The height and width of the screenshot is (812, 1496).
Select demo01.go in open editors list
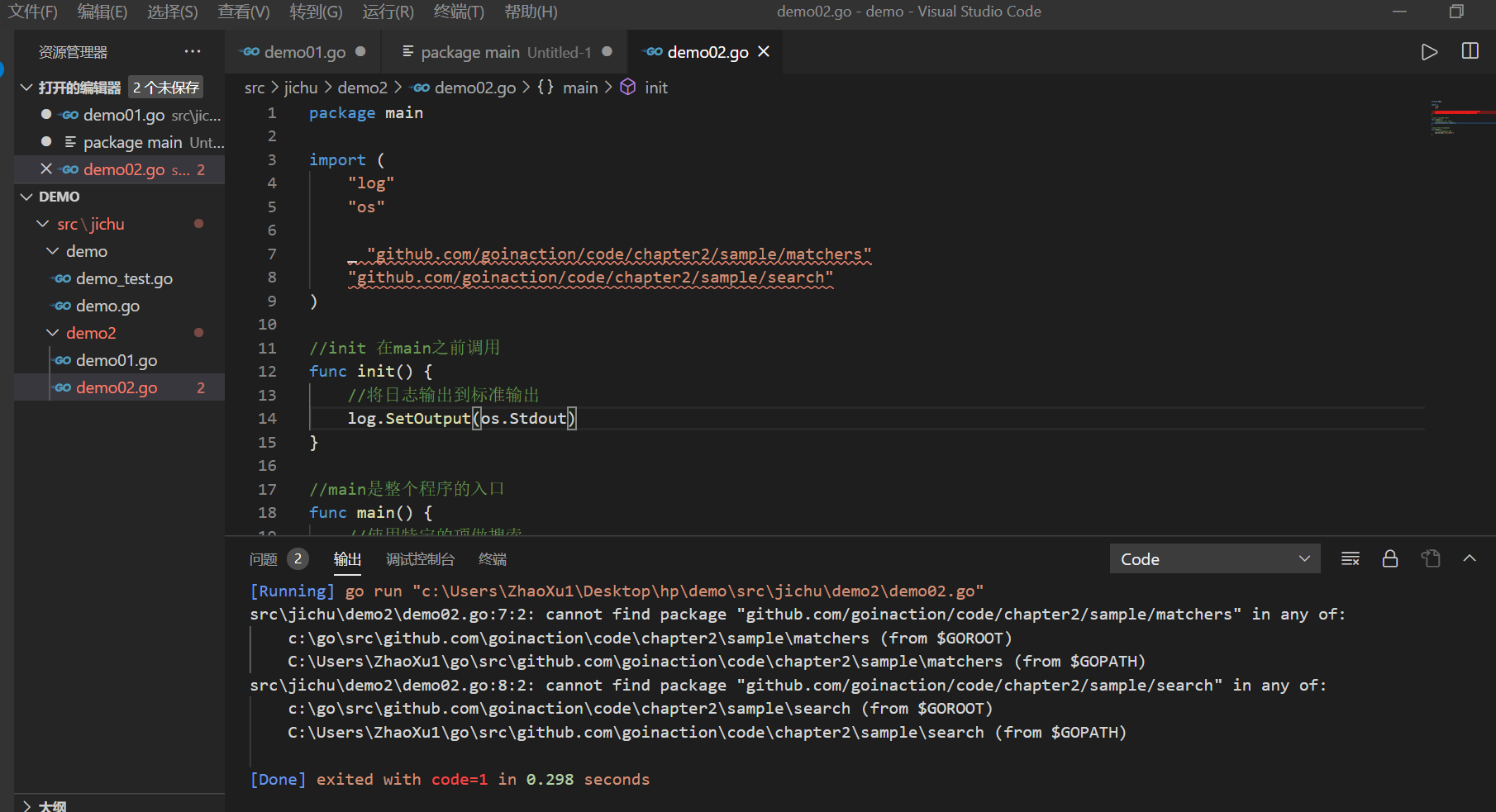coord(119,115)
